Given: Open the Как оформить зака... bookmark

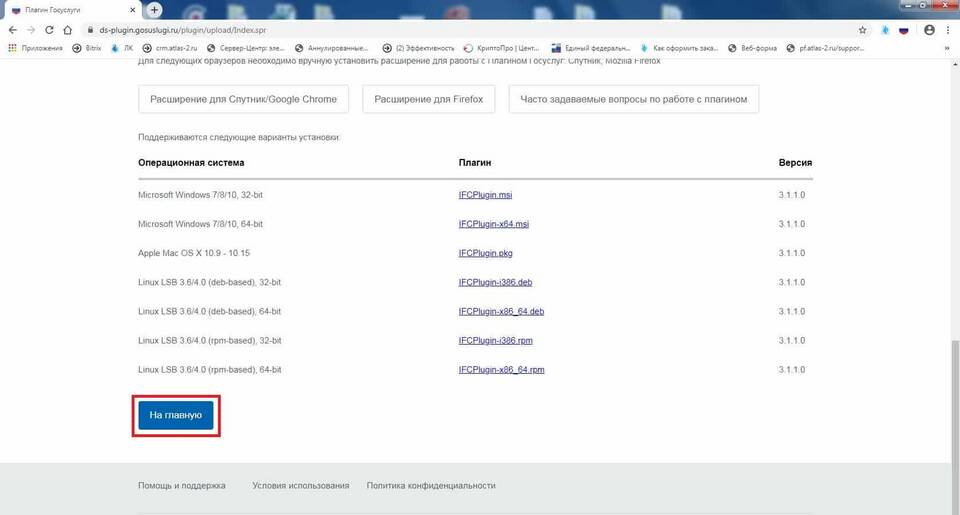Looking at the screenshot, I should pyautogui.click(x=679, y=48).
